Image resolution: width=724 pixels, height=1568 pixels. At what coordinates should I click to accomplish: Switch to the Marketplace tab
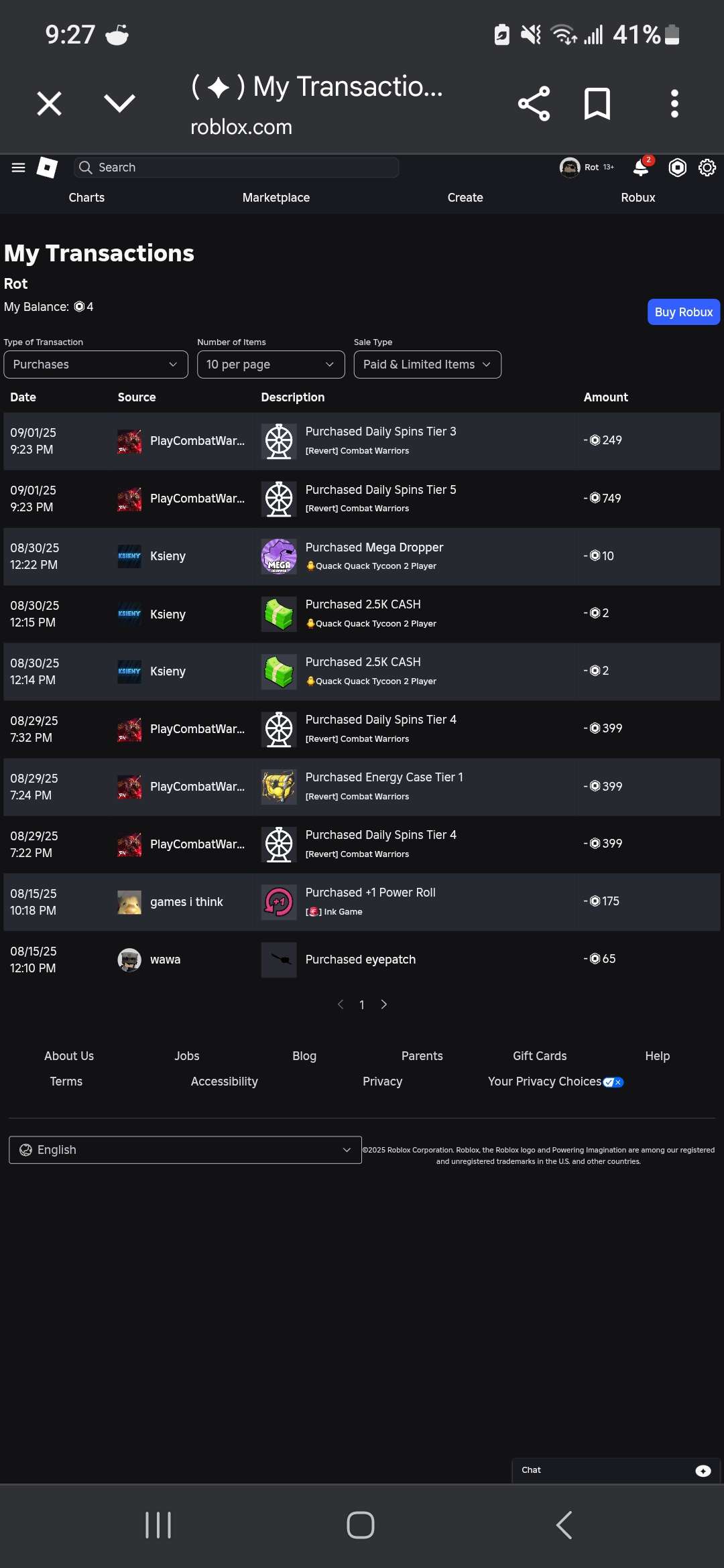pos(276,198)
